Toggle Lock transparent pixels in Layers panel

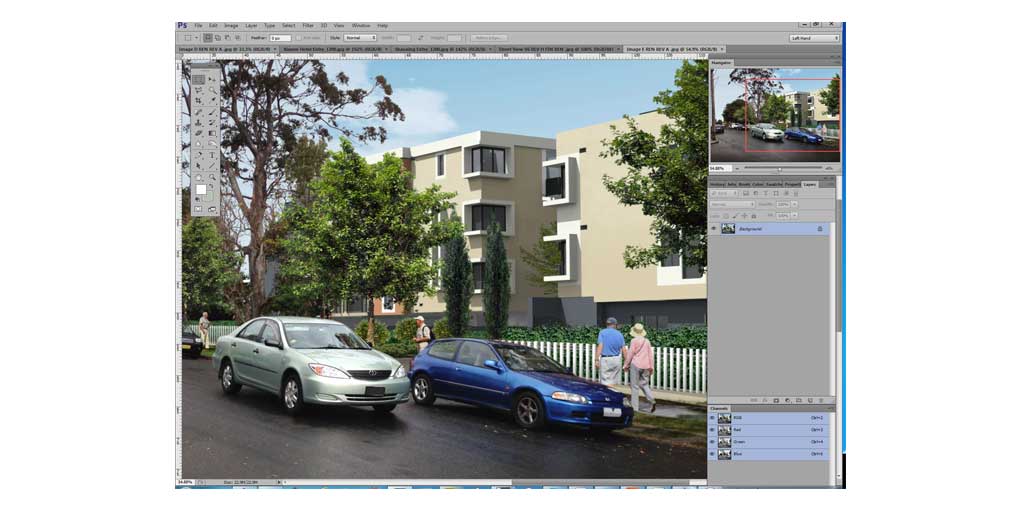click(725, 216)
